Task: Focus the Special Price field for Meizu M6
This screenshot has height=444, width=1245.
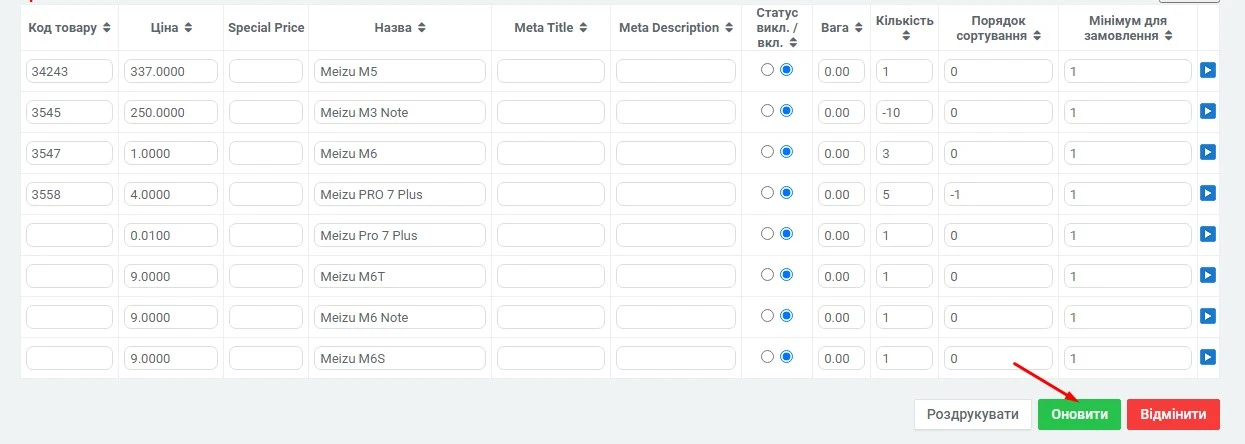Action: pos(266,153)
